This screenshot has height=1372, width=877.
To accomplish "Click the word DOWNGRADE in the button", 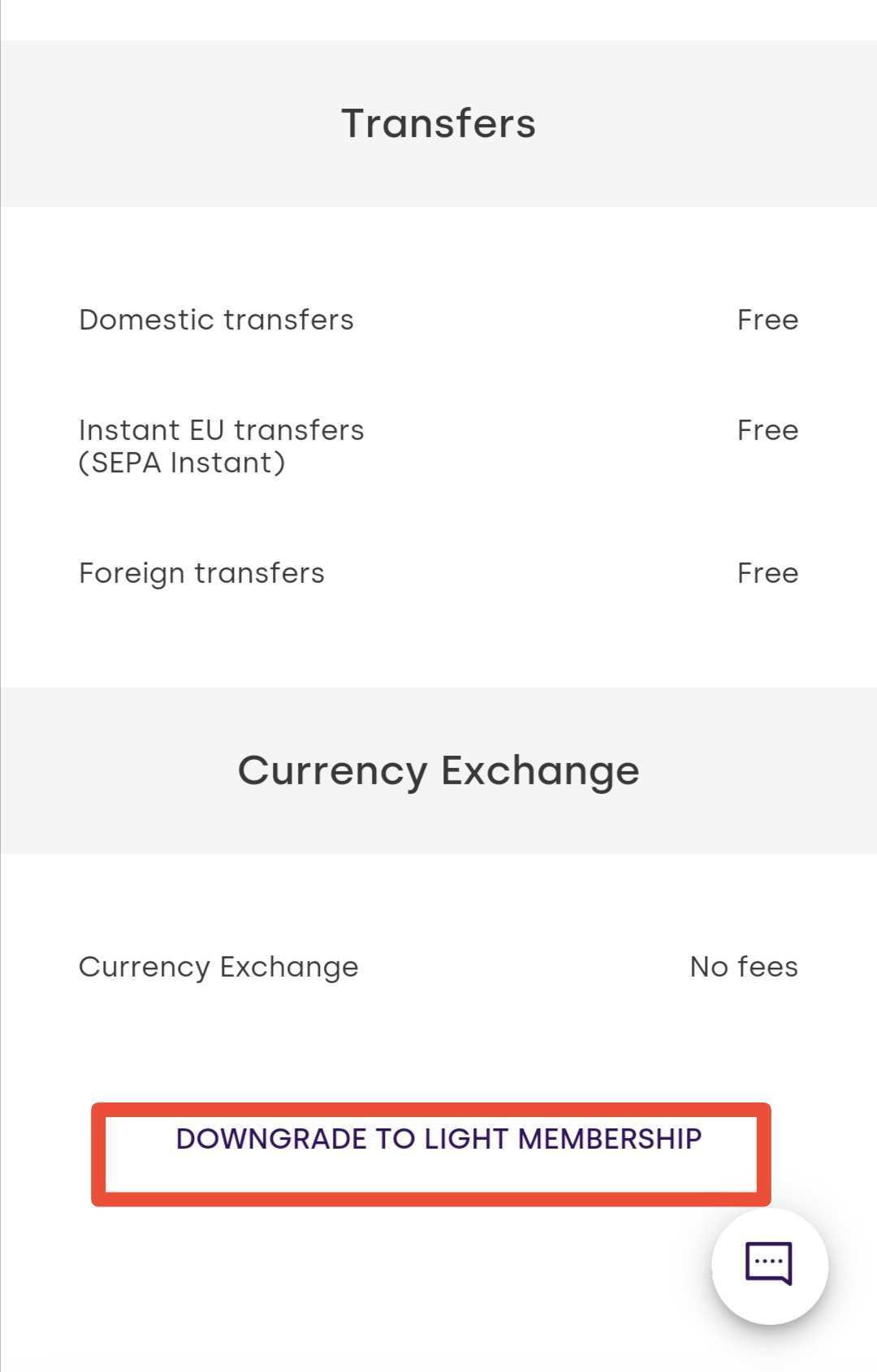I will pos(271,1139).
